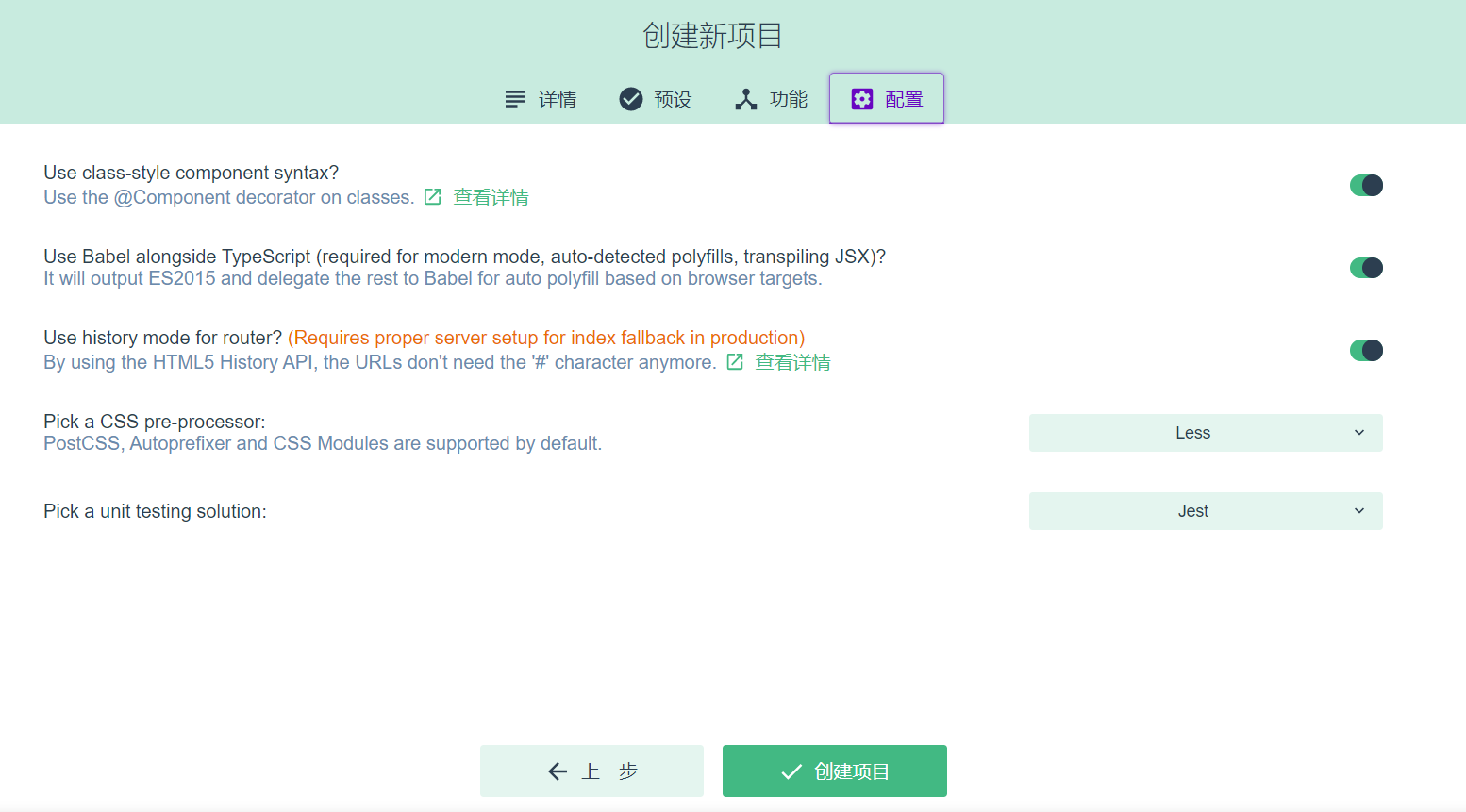Viewport: 1466px width, 812px height.
Task: Click the 配置 gear icon
Action: point(862,98)
